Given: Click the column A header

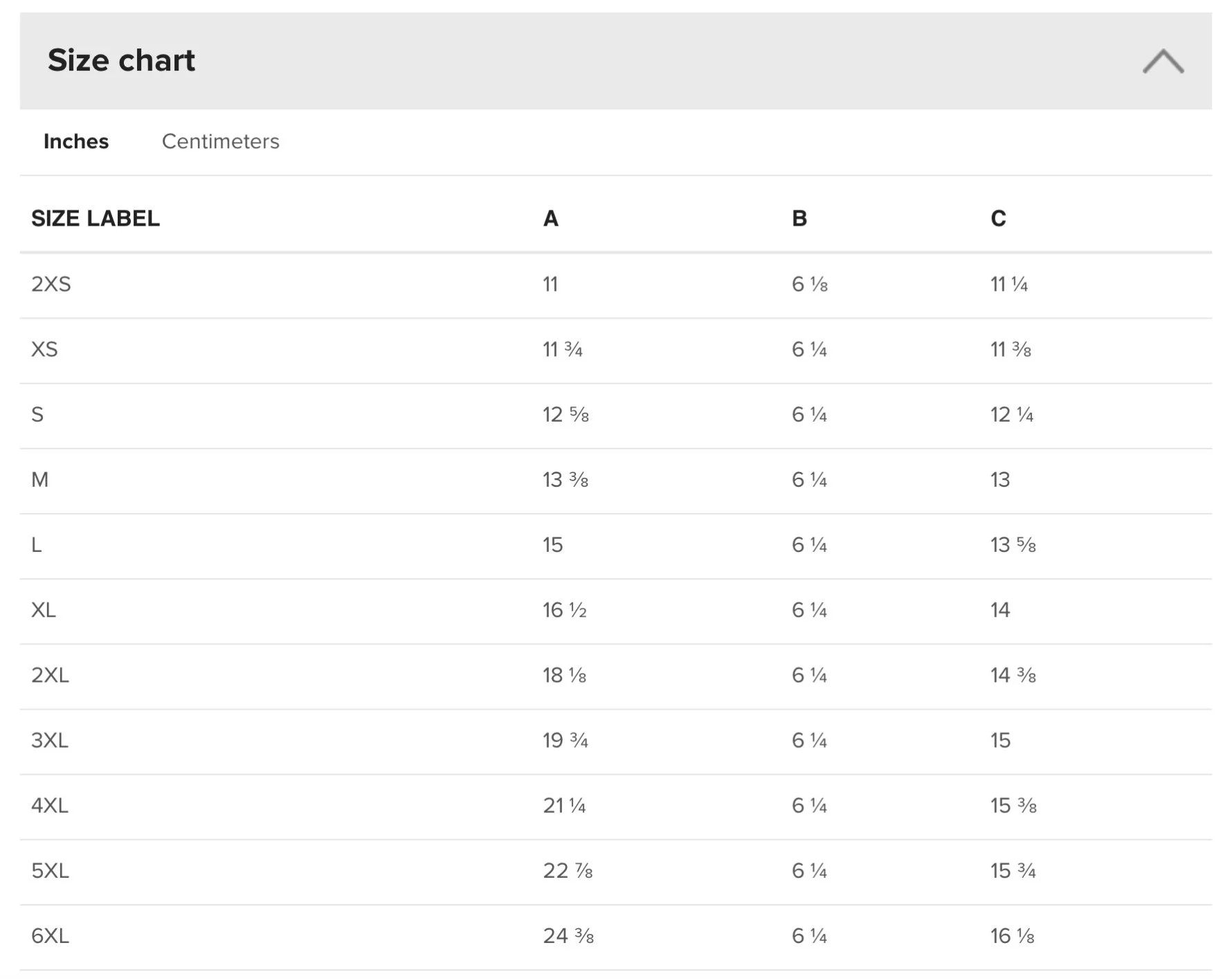Looking at the screenshot, I should point(550,219).
